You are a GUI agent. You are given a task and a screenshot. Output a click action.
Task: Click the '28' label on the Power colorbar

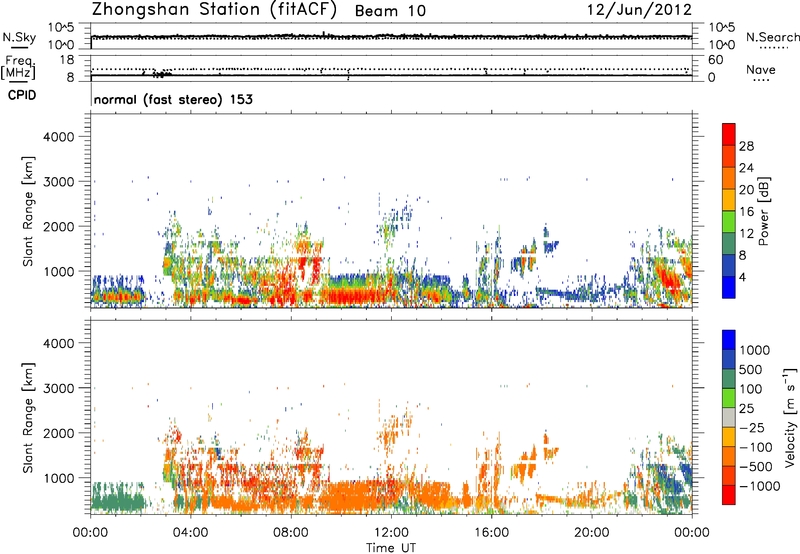pos(746,146)
